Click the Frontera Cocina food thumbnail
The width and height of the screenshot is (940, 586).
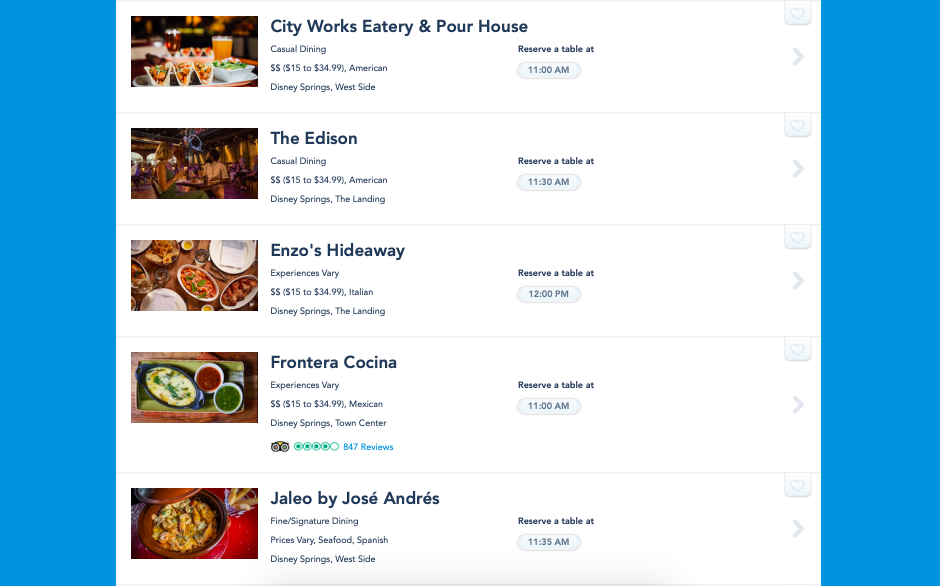click(194, 387)
